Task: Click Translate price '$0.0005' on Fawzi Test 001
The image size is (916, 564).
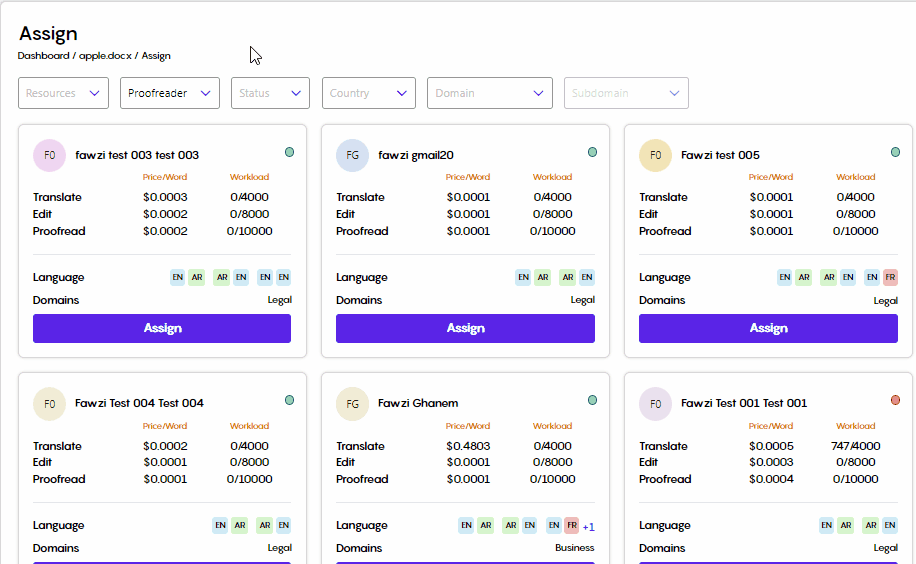Action: pyautogui.click(x=771, y=446)
